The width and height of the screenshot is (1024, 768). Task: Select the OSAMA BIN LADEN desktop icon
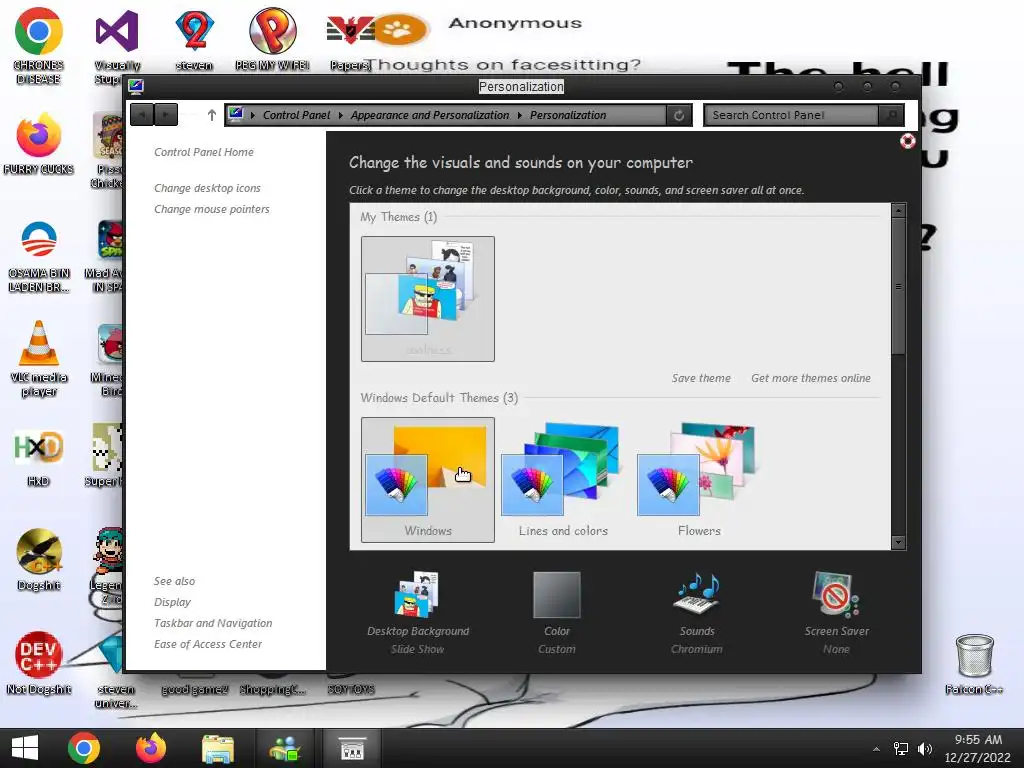(x=39, y=256)
